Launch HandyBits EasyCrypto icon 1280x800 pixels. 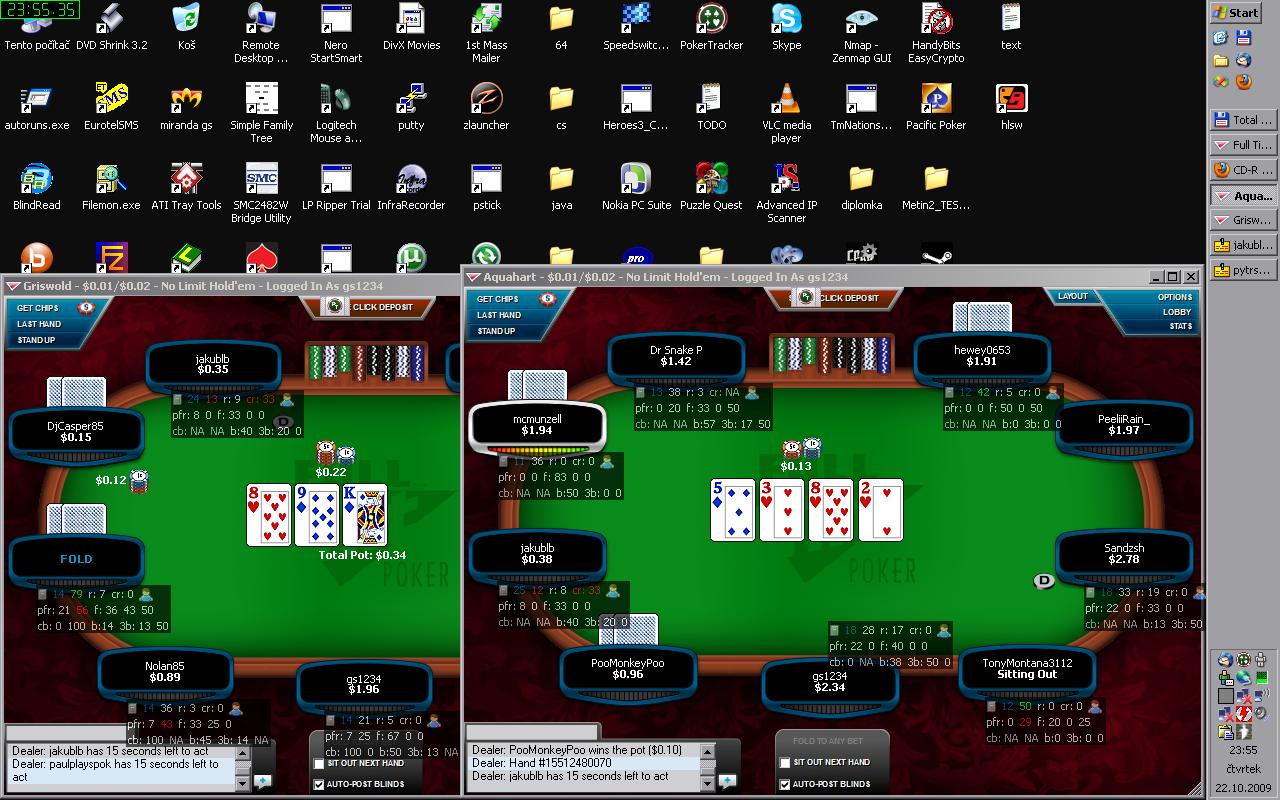click(936, 33)
